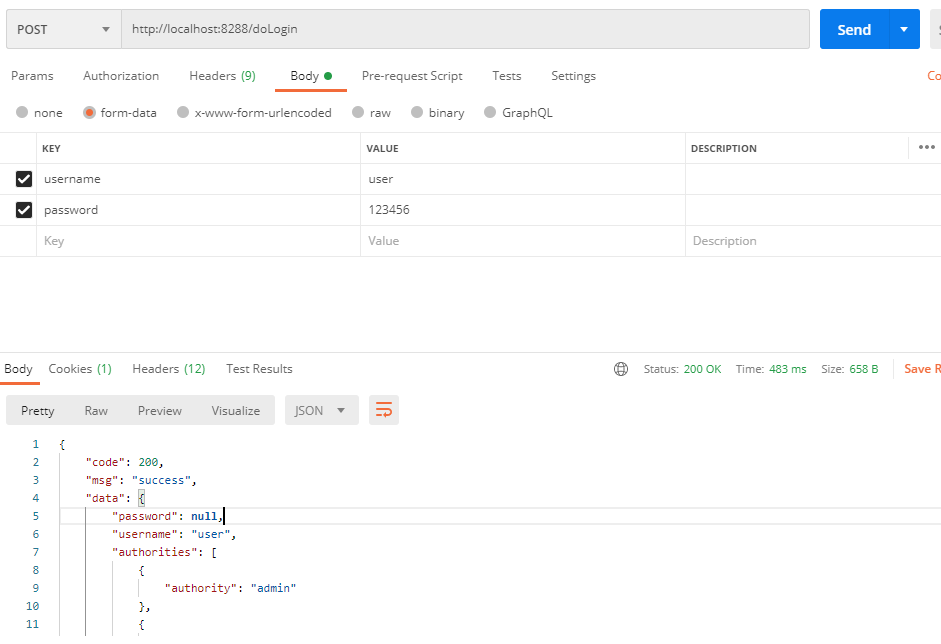Select the form-data radio button
941x644 pixels.
89,112
